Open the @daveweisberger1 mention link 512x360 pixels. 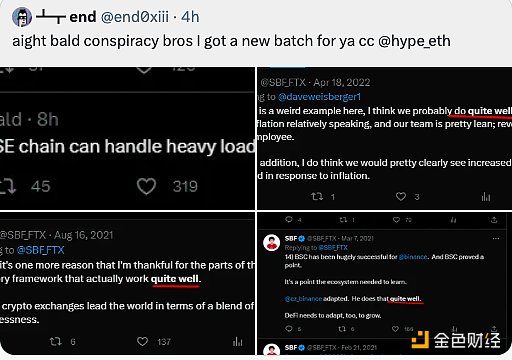pos(319,97)
